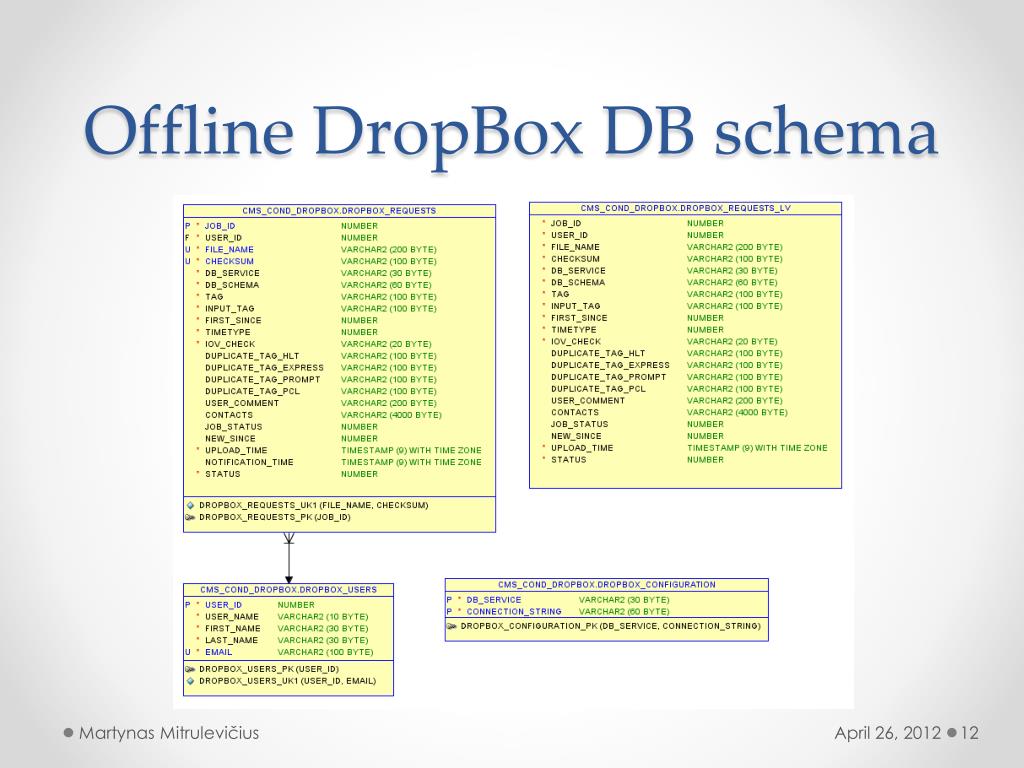Click slide number 12 in footer
This screenshot has width=1024, height=768.
970,733
